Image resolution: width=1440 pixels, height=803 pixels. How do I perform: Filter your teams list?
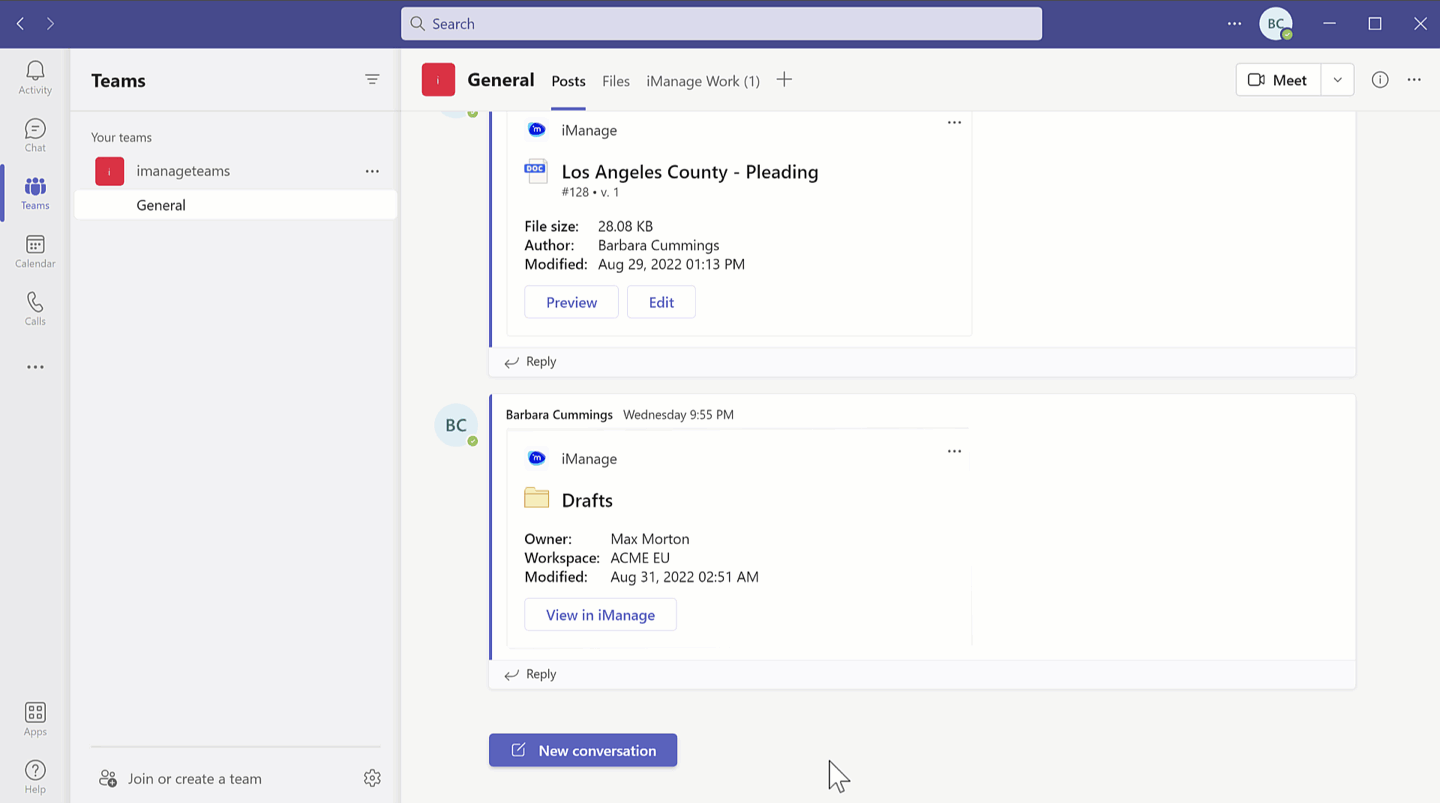372,79
